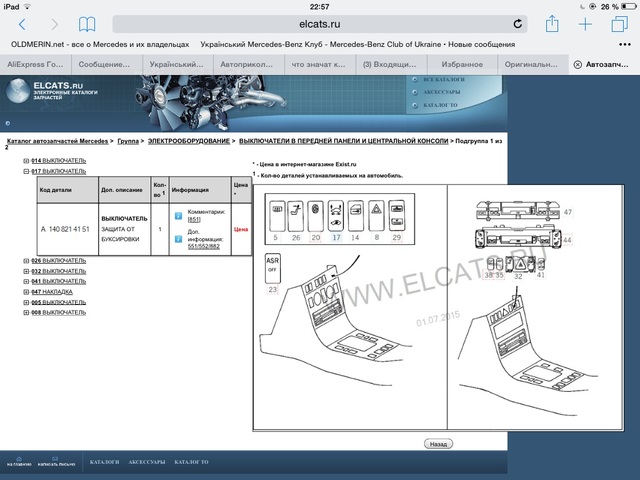Expand 008 ВЫКЛЮЧАТЕЛЬ node
This screenshot has width=640, height=480.
[26, 313]
